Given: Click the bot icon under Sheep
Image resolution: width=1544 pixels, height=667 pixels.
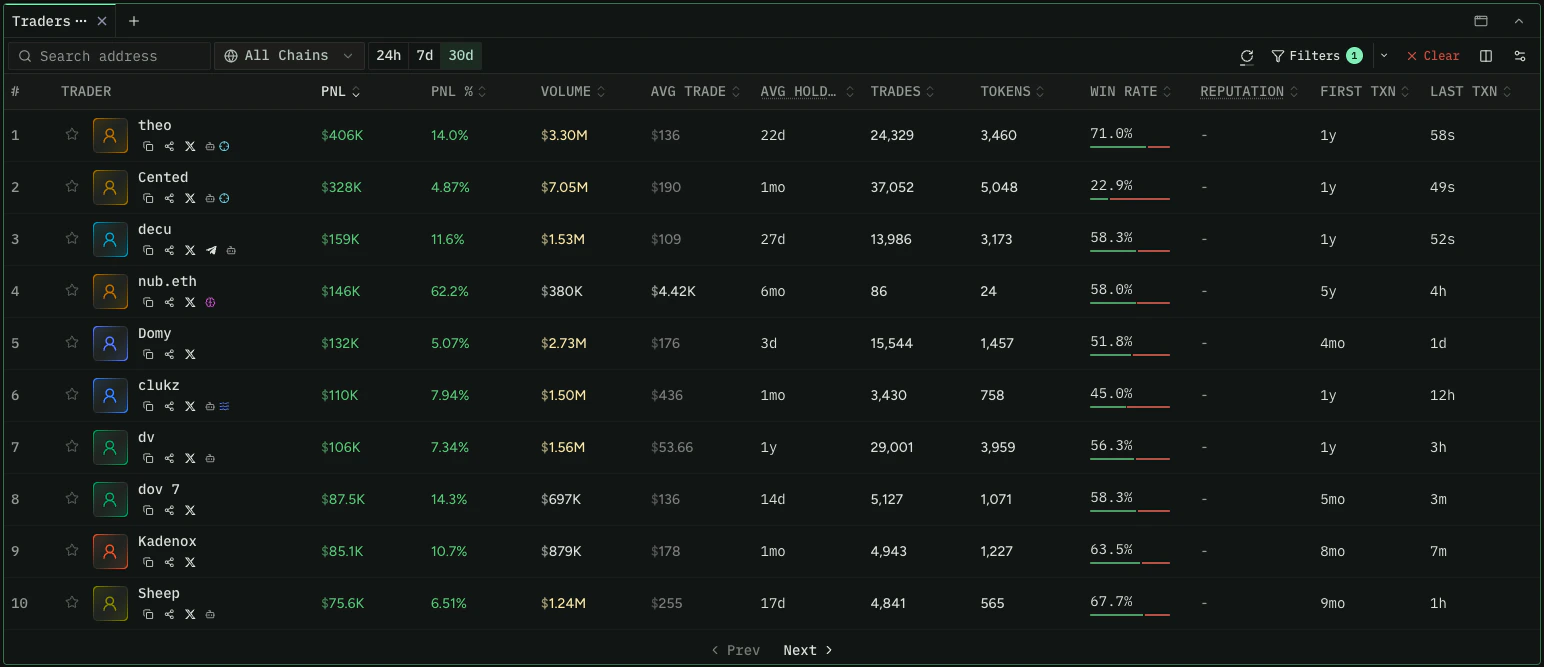Looking at the screenshot, I should point(210,614).
